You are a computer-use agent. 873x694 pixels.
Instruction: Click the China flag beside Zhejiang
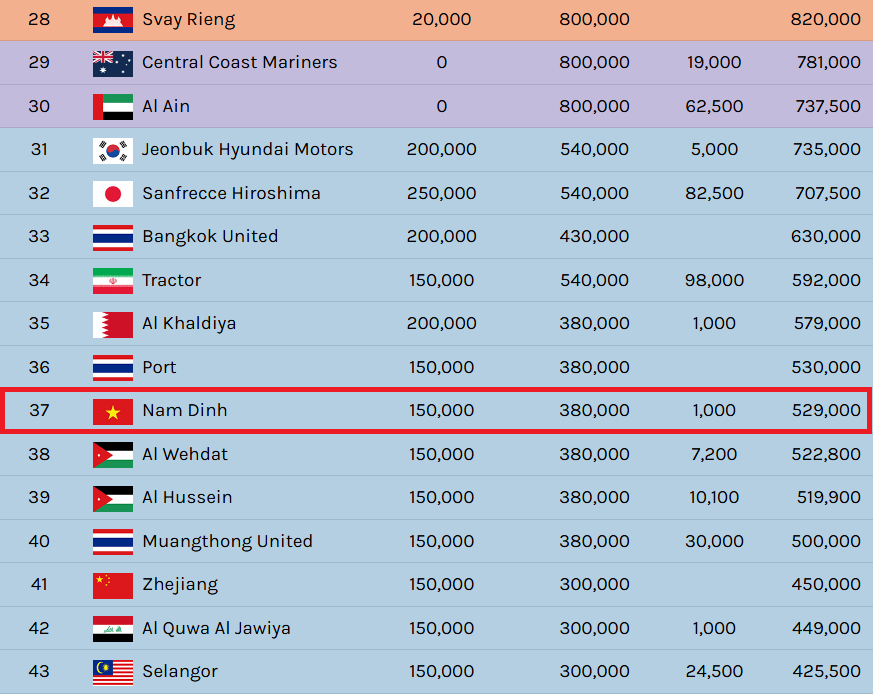point(112,585)
